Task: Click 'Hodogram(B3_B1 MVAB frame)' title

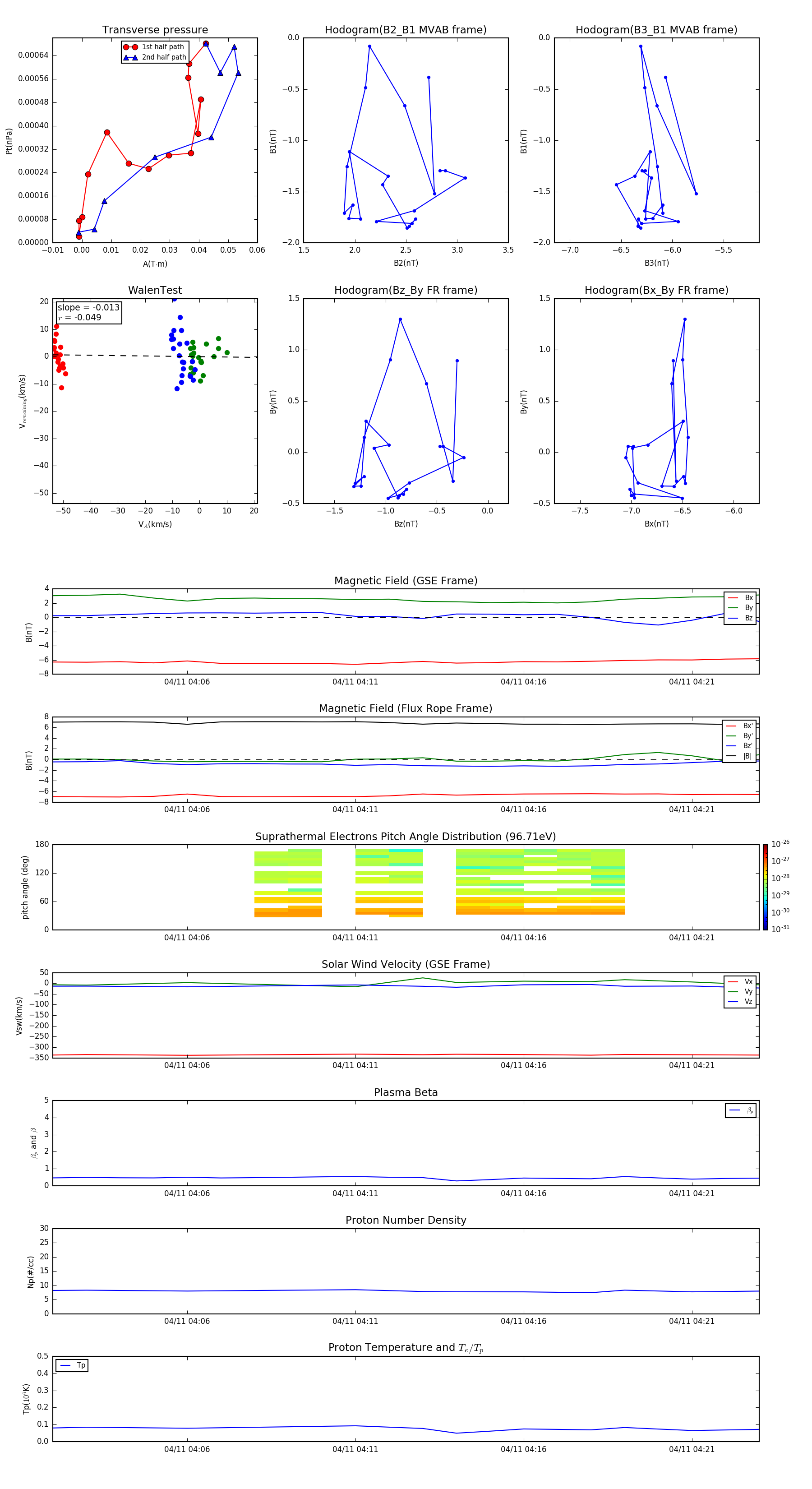Action: pyautogui.click(x=656, y=30)
